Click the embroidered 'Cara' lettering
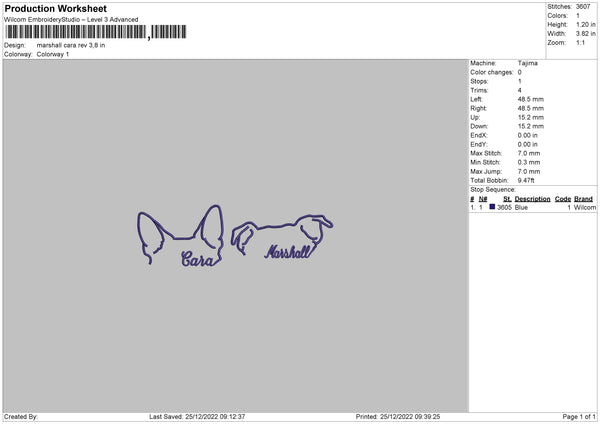Image resolution: width=600 pixels, height=424 pixels. coord(197,259)
